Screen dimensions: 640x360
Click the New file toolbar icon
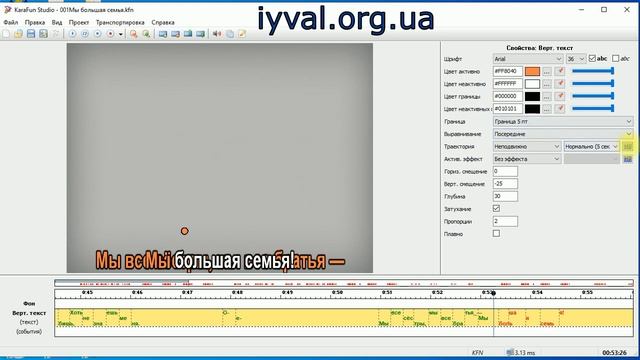click(6, 34)
